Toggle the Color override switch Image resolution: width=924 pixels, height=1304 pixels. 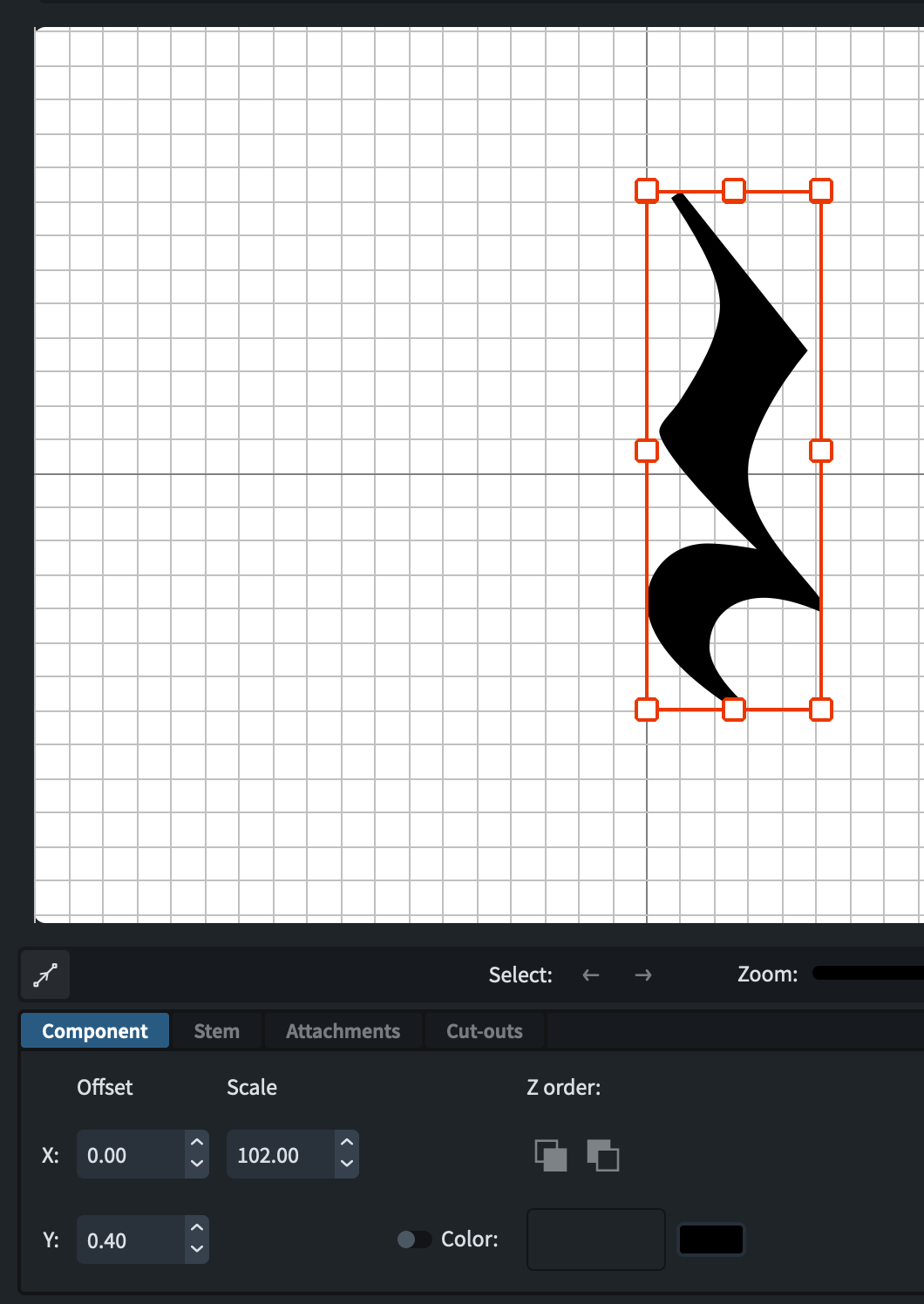(x=414, y=1239)
